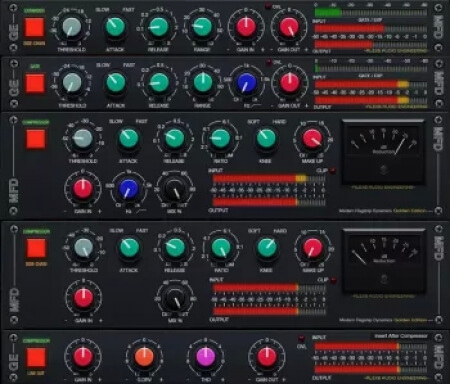The height and width of the screenshot is (384, 450).
Task: Click the Range knob on the Expander unit
Action: pyautogui.click(x=202, y=27)
